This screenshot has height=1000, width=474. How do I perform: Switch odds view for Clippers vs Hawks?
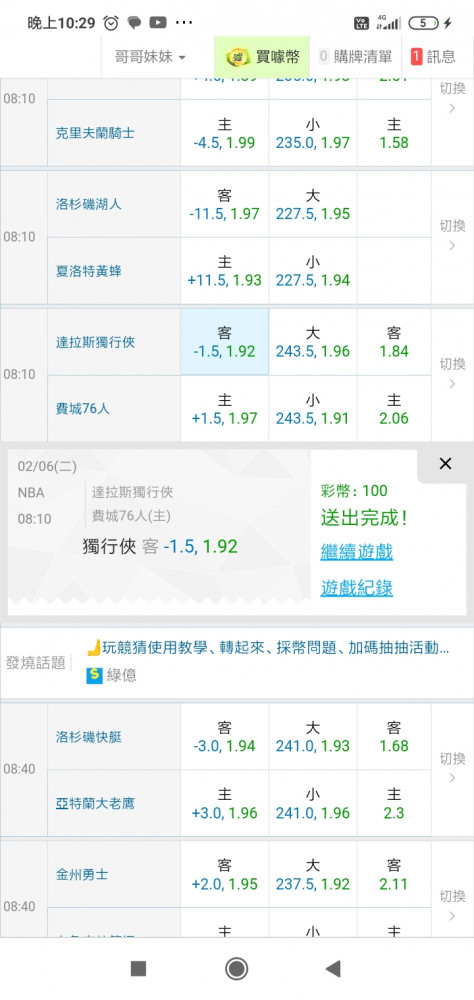tap(452, 768)
